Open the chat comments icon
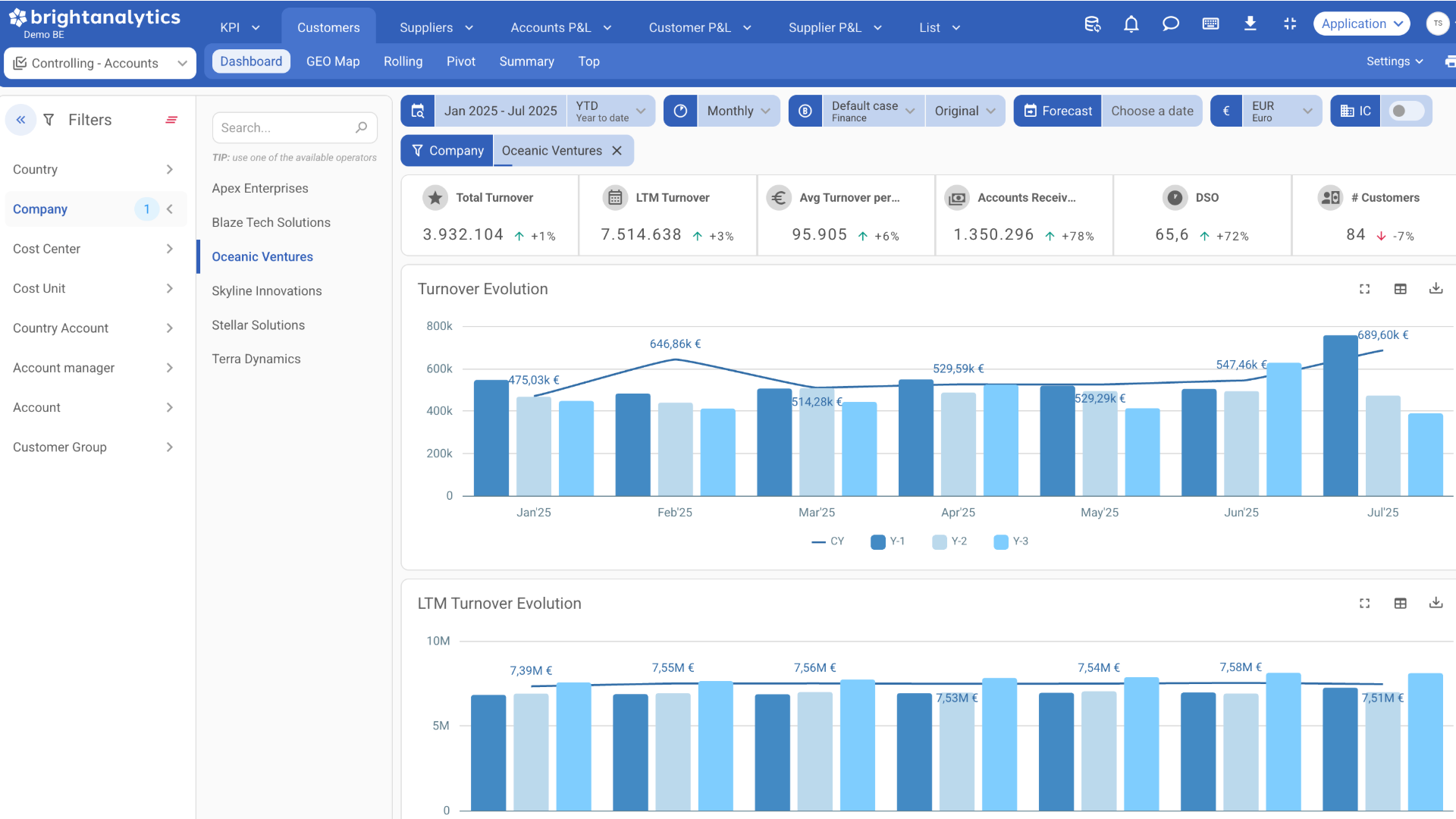The image size is (1456, 819). 1170,24
